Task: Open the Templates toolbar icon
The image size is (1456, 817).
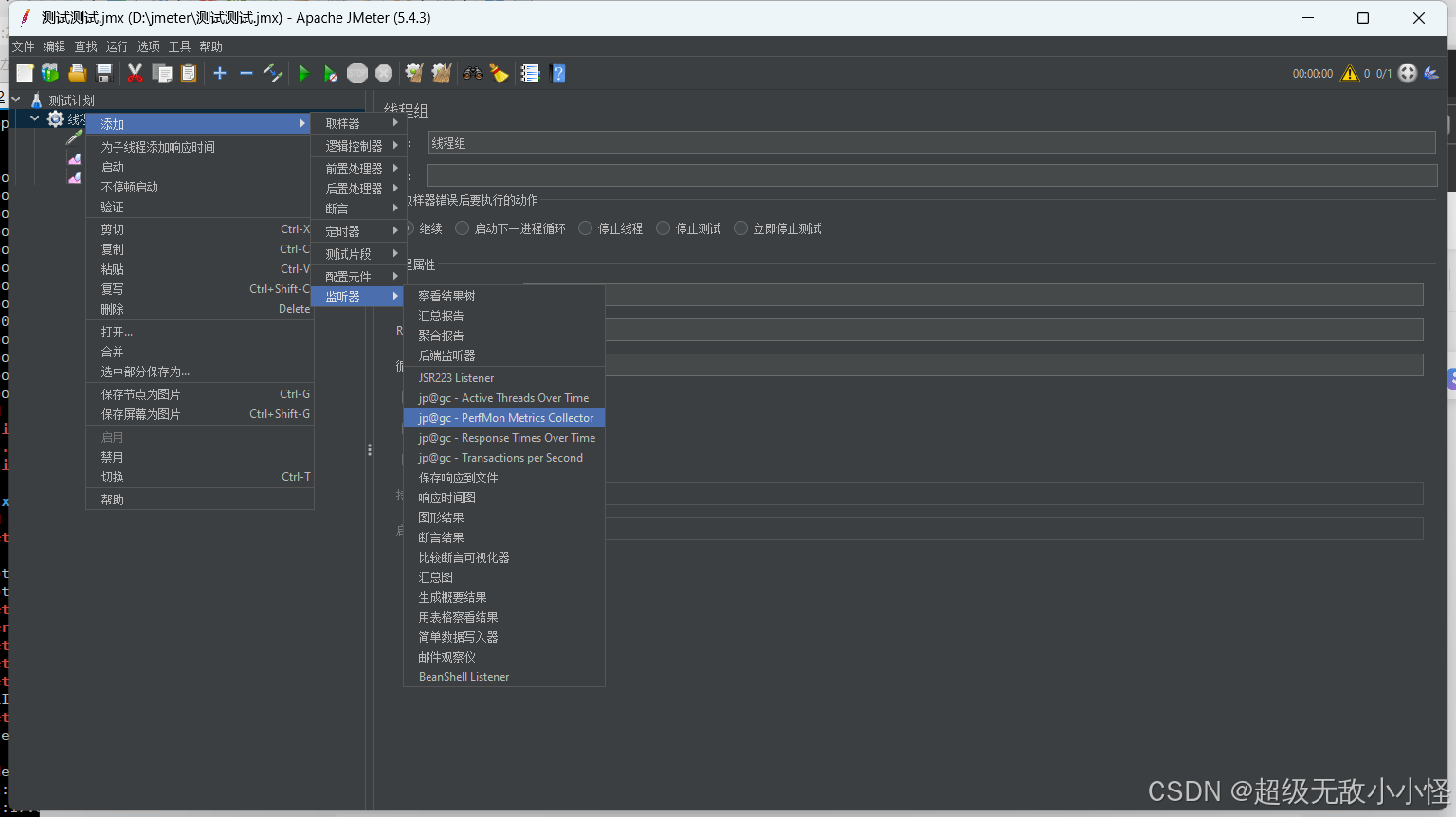Action: click(50, 73)
